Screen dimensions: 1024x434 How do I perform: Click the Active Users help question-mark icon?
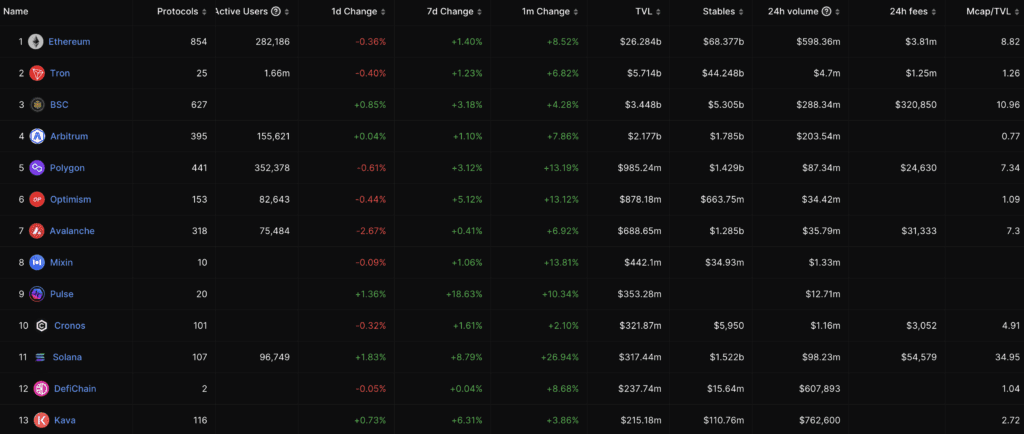(276, 12)
